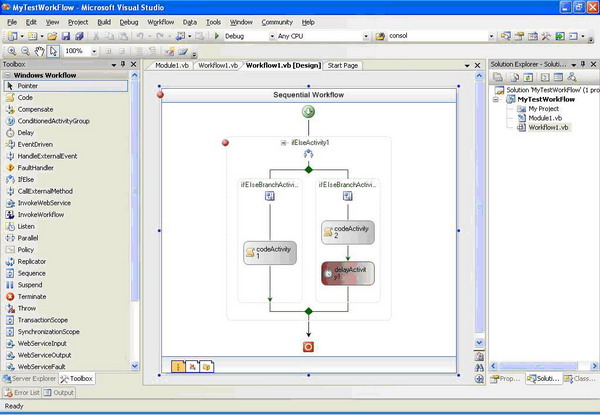Screen dimensions: 600x415
Task: Open the Any CPU platform dropdown
Action: [x=366, y=36]
